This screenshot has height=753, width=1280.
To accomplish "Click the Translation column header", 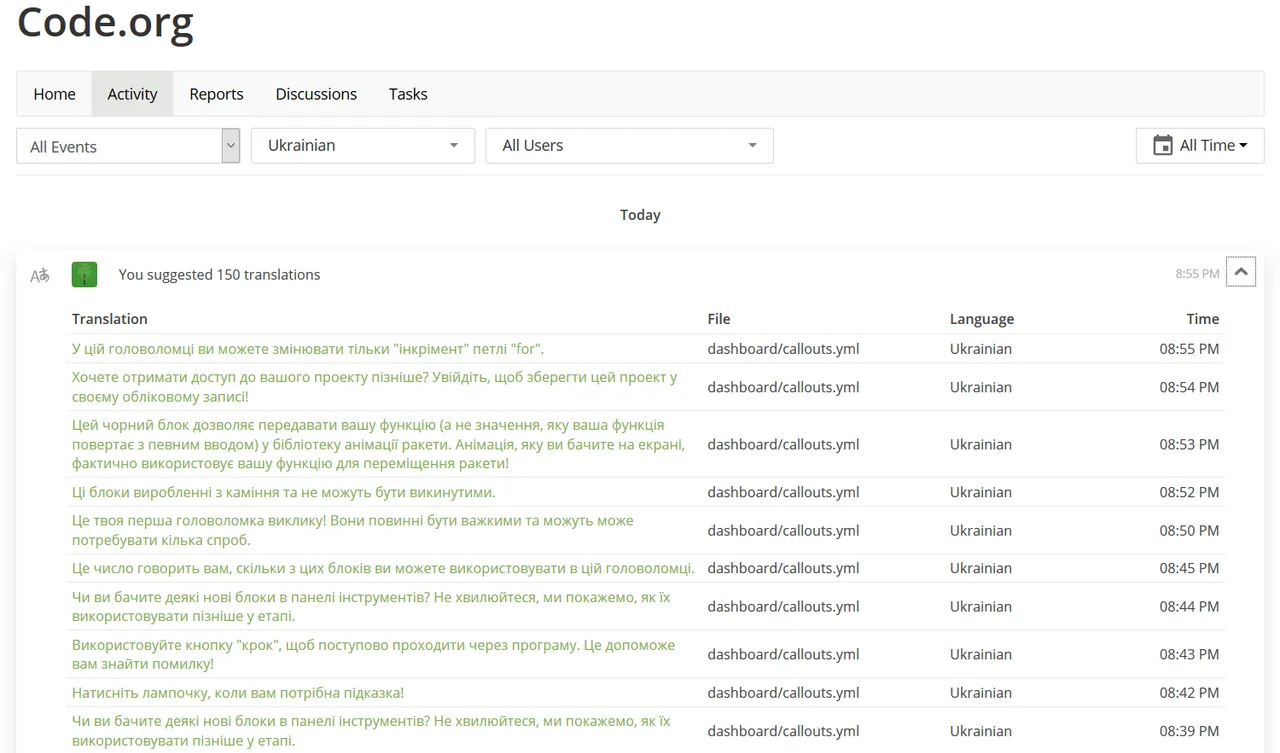I will 110,319.
